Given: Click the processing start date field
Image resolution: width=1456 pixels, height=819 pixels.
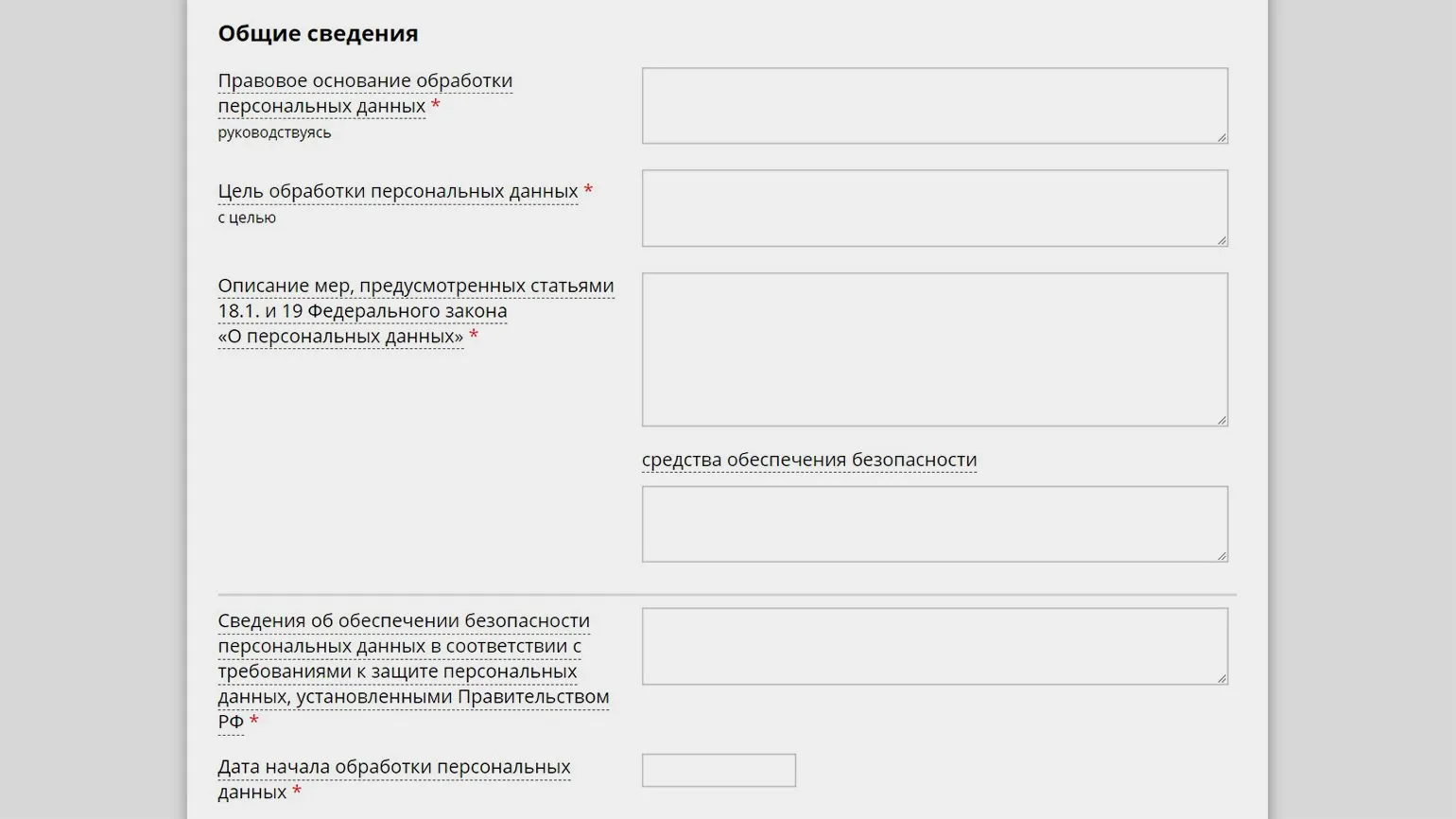Looking at the screenshot, I should (x=719, y=770).
